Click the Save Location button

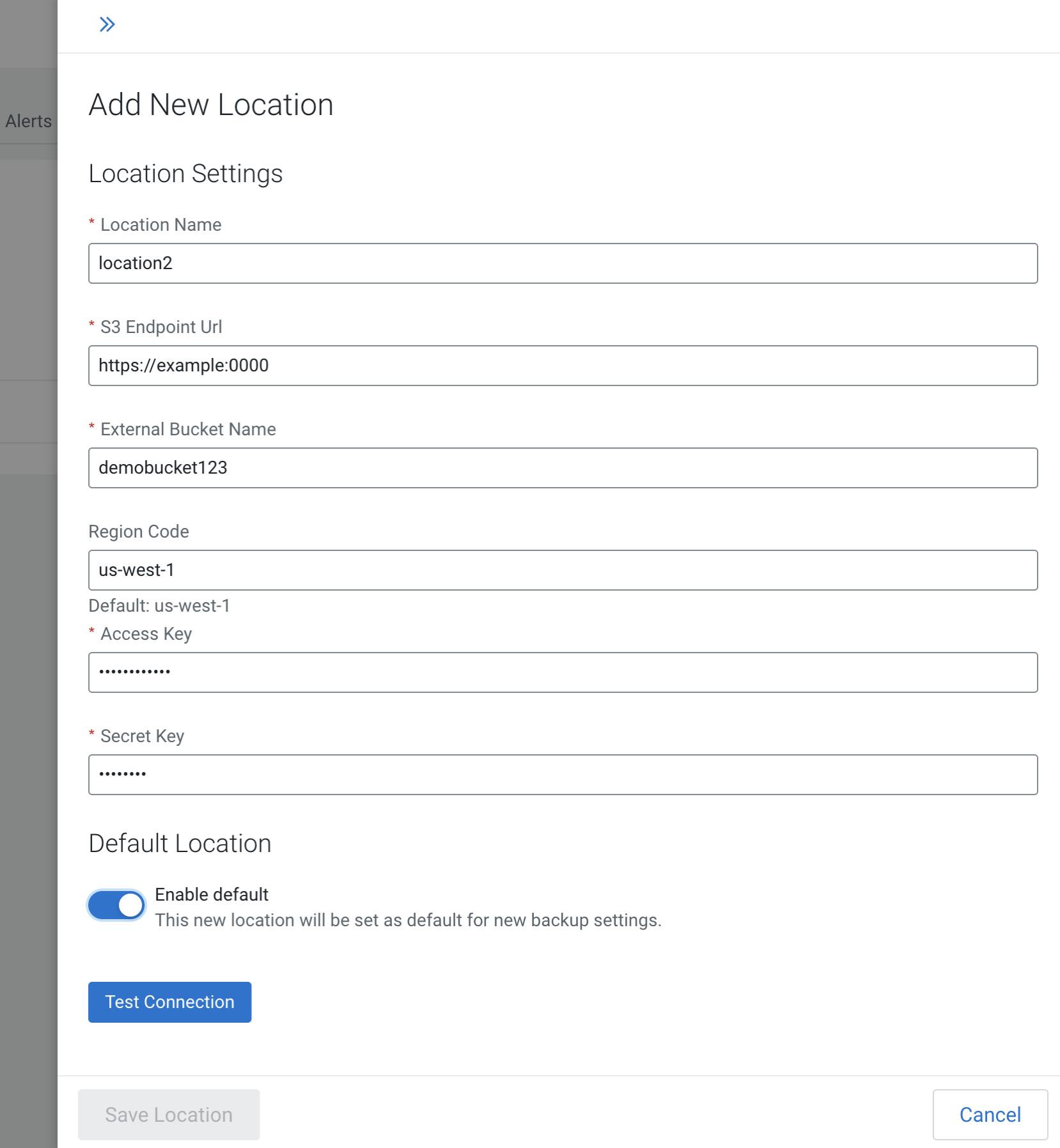168,1114
